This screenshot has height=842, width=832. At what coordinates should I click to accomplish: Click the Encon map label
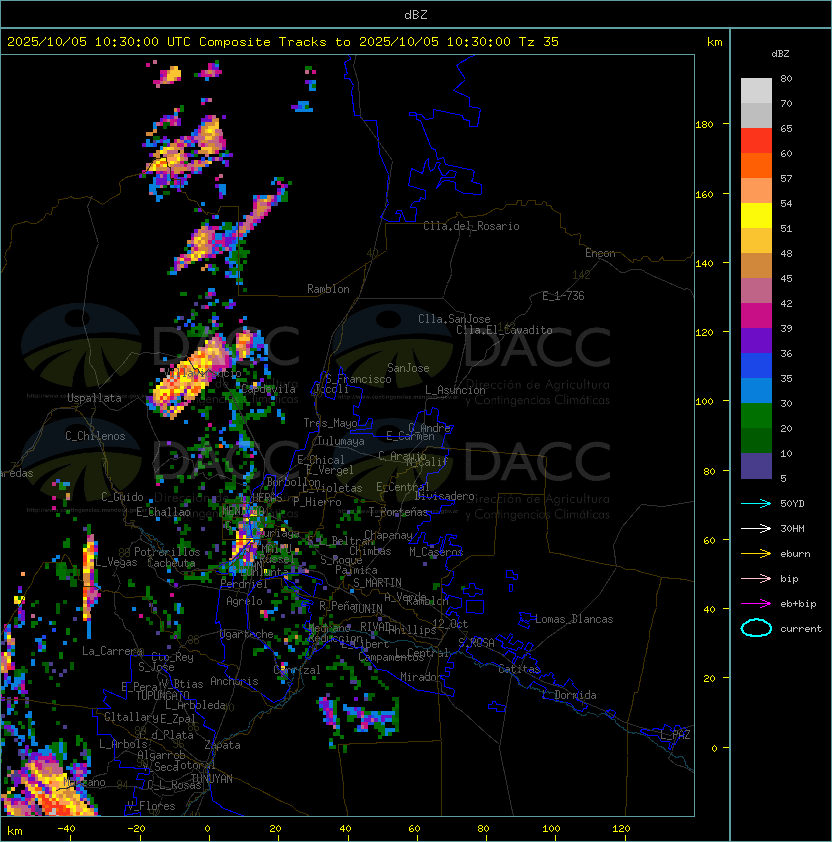pos(600,253)
